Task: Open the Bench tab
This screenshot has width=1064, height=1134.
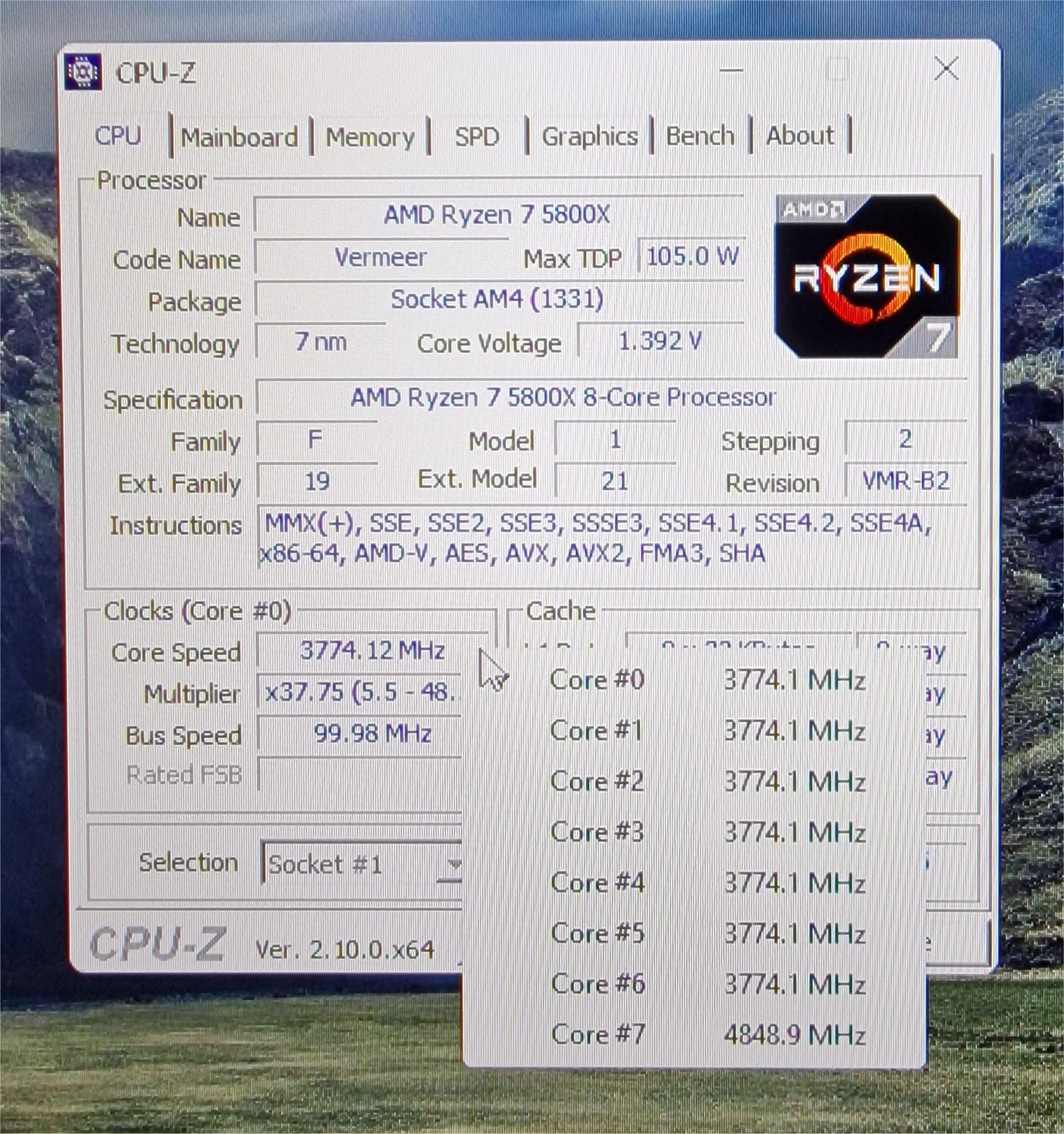Action: click(x=700, y=136)
